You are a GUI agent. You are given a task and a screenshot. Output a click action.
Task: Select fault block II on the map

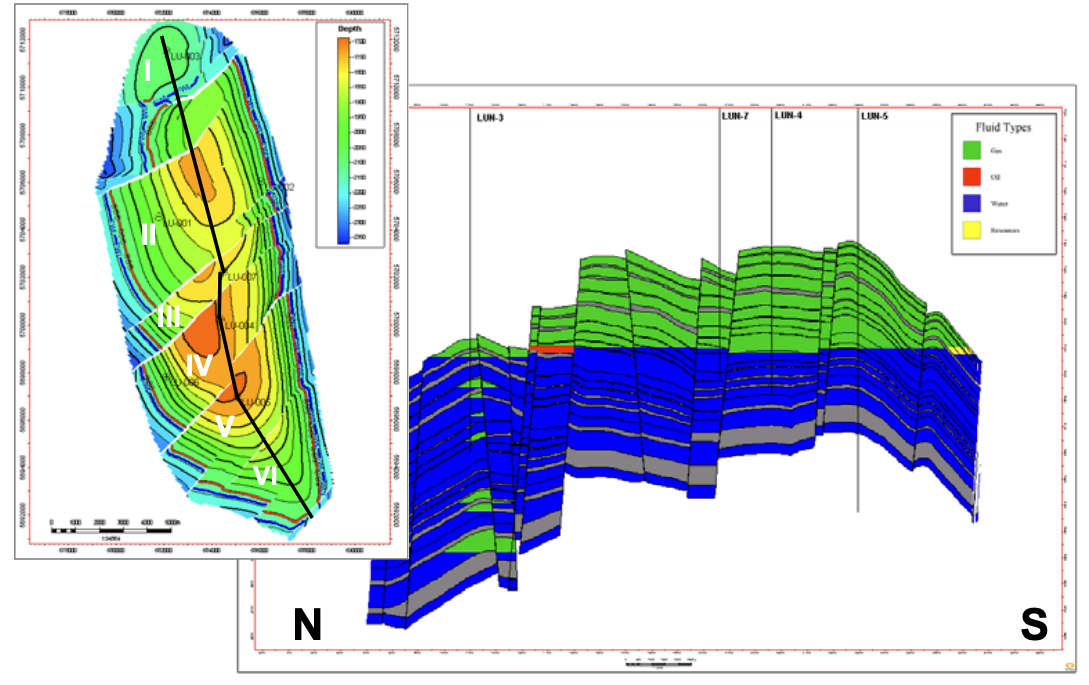click(x=149, y=235)
